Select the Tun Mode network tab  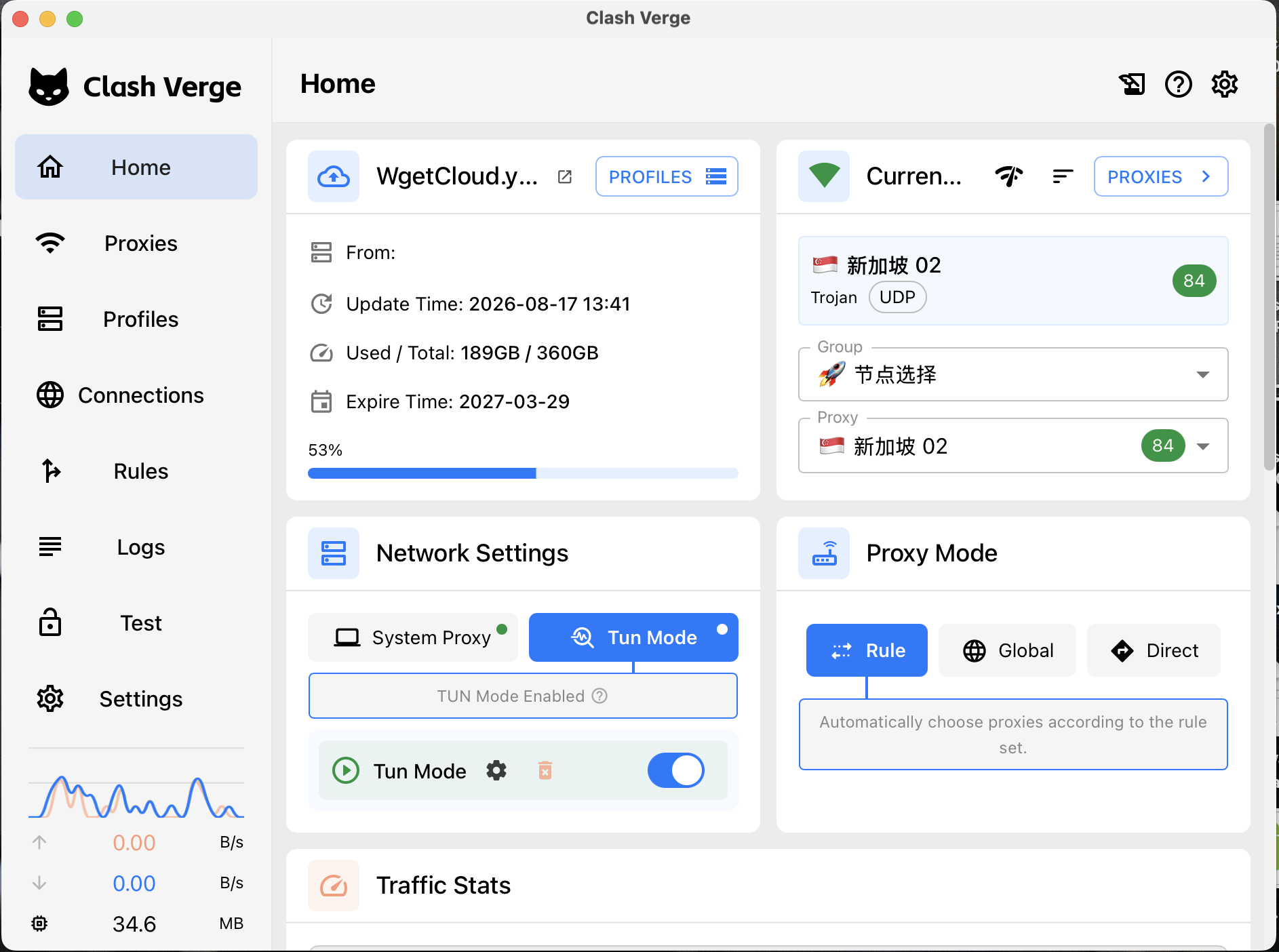(633, 637)
